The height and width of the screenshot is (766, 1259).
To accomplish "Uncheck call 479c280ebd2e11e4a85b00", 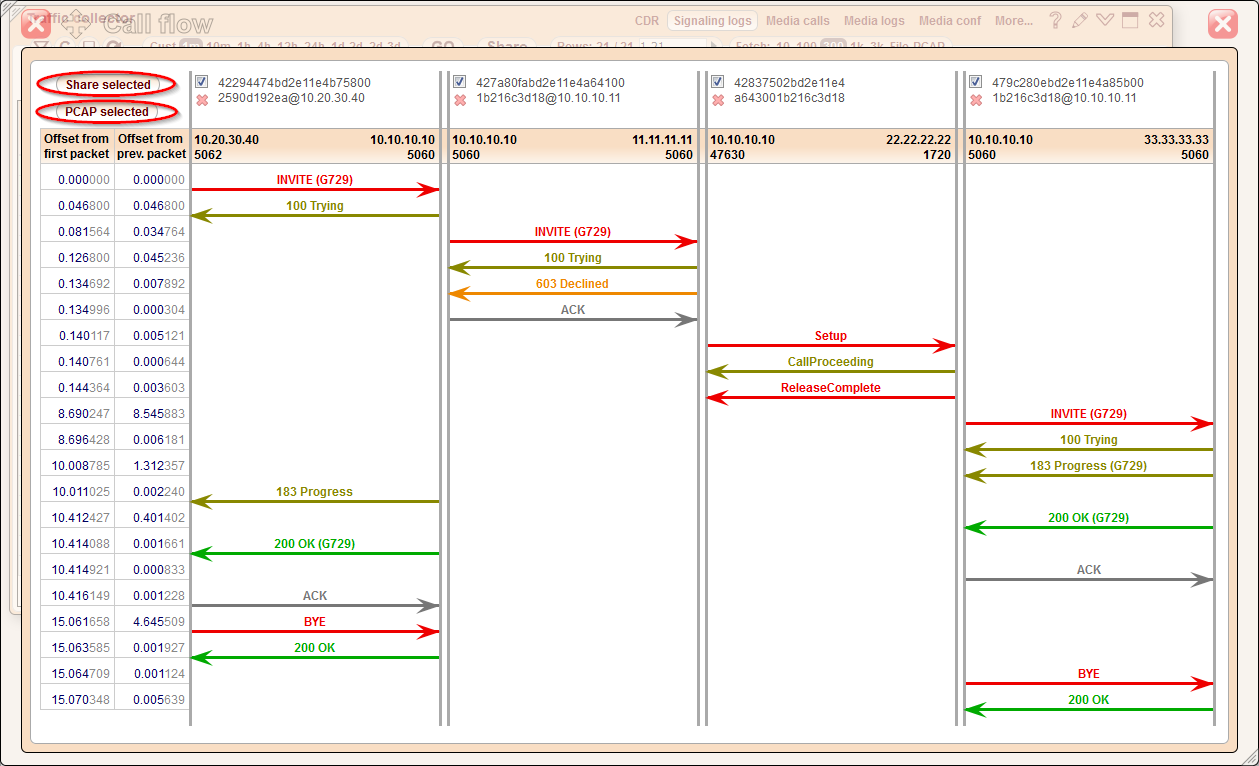I will coord(975,82).
